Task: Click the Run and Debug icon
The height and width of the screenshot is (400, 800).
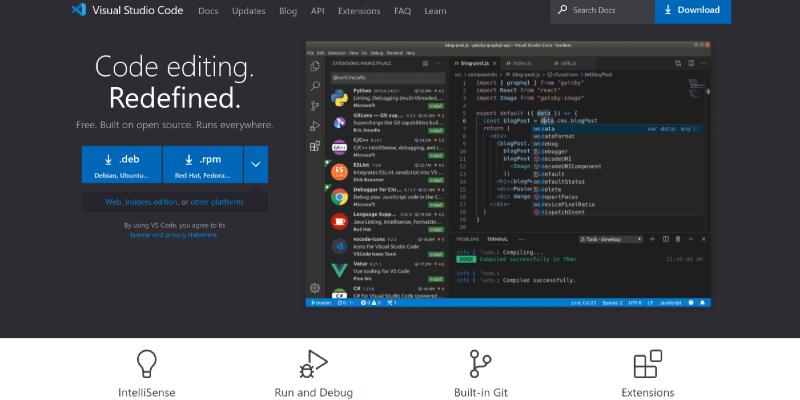Action: 313,363
